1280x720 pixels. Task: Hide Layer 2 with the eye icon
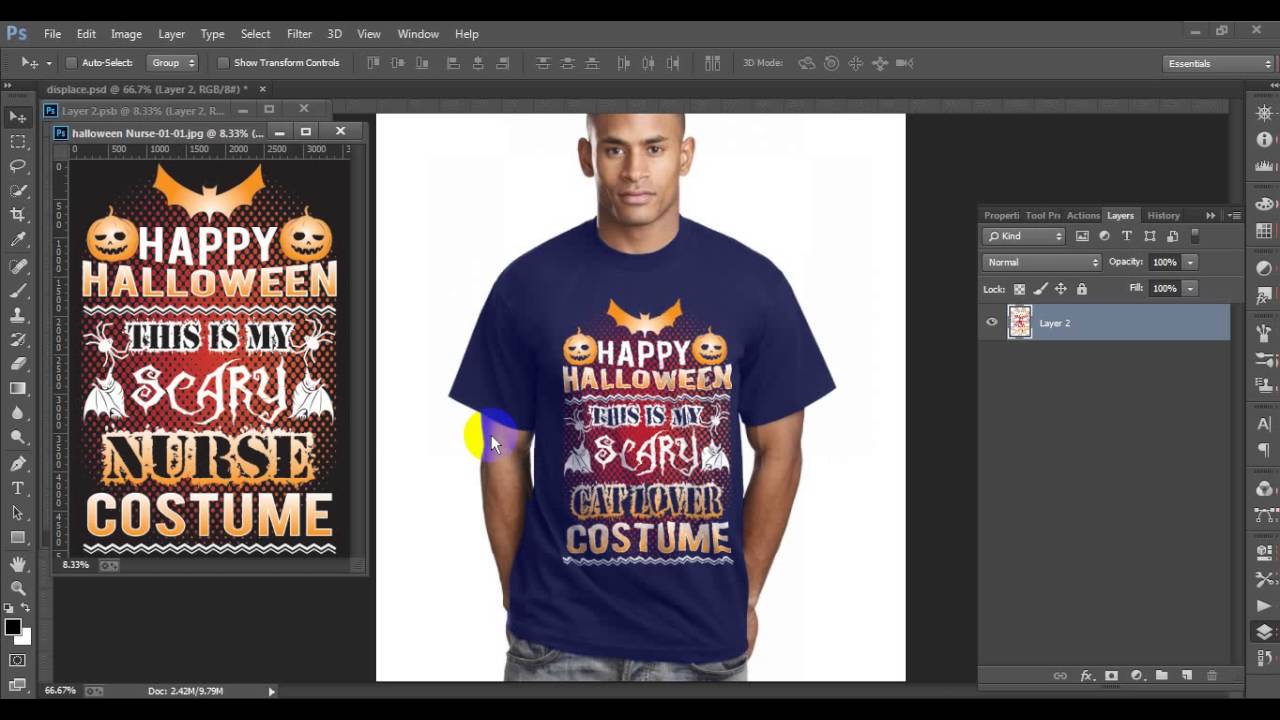[992, 322]
